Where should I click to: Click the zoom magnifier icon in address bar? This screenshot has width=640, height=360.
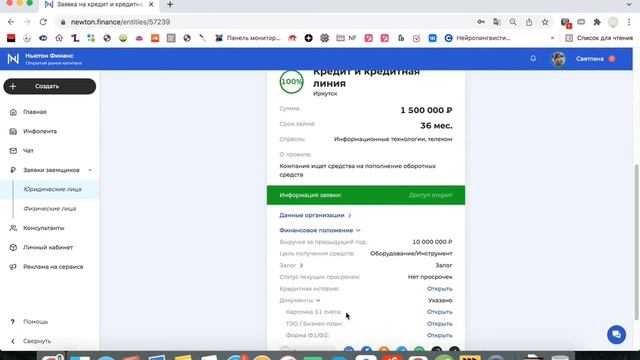coord(513,22)
